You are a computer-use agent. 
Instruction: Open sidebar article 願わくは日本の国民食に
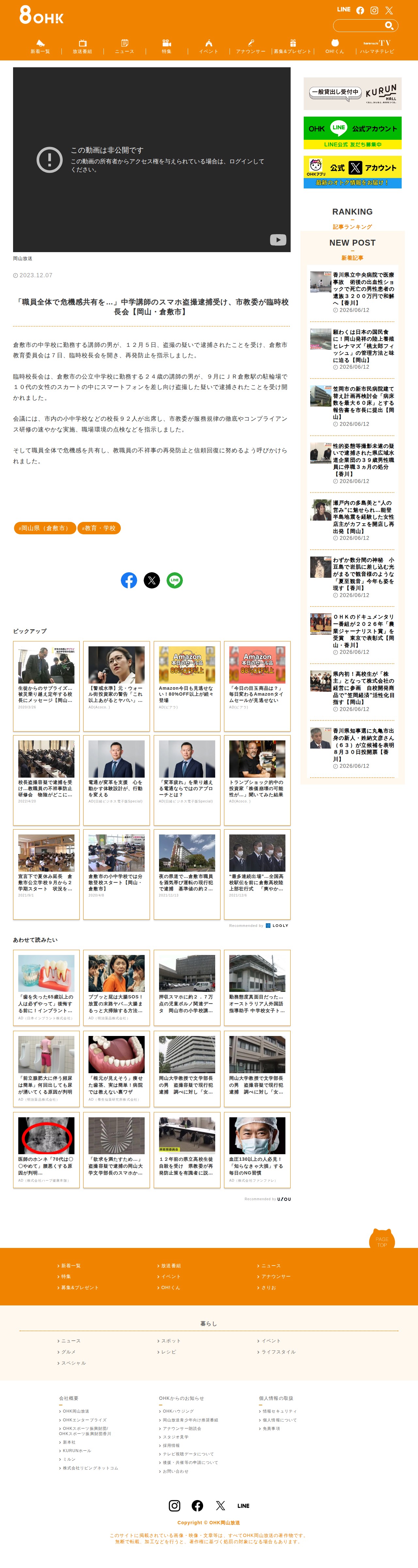(x=352, y=349)
